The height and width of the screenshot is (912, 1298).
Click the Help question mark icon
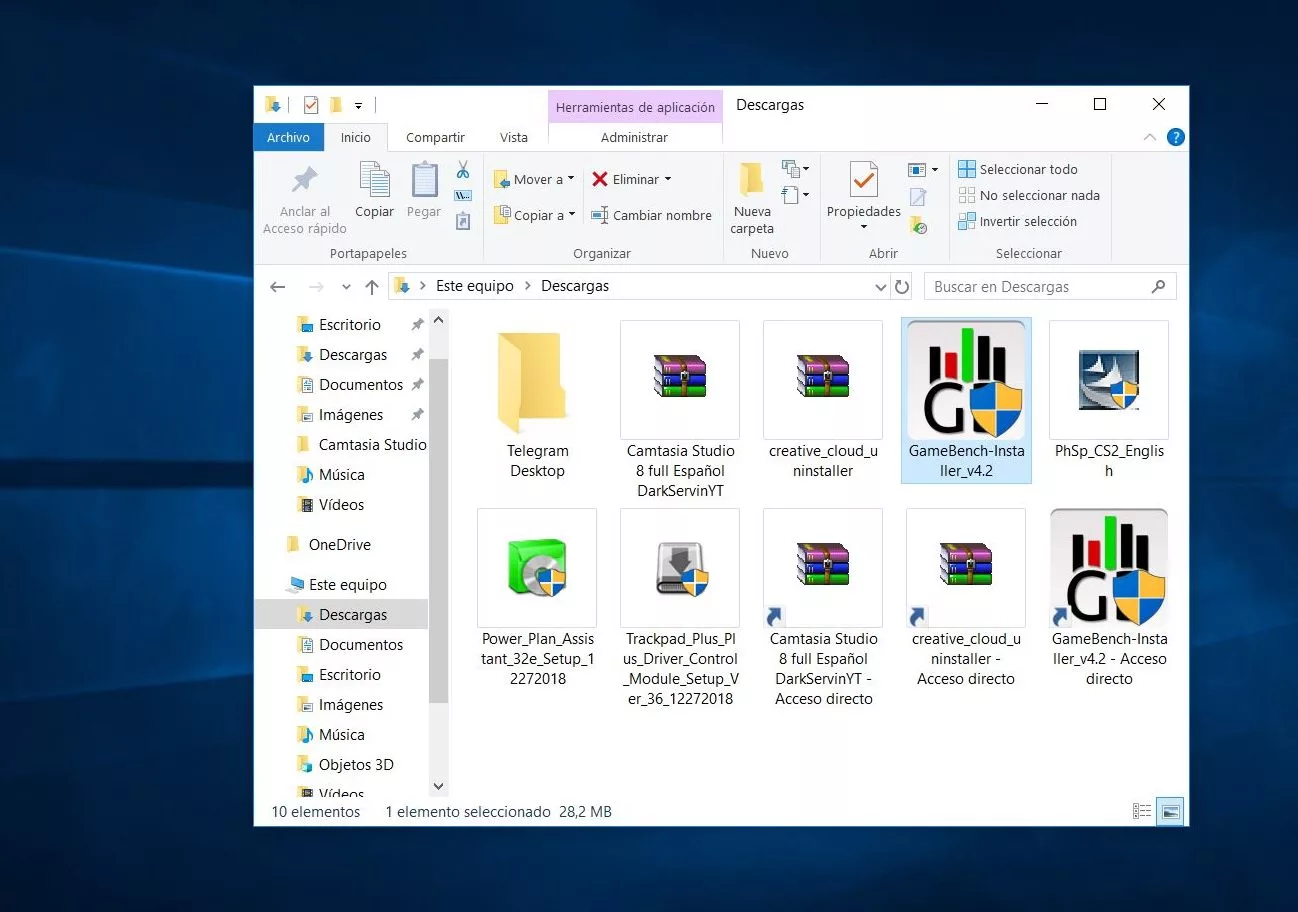pyautogui.click(x=1176, y=137)
